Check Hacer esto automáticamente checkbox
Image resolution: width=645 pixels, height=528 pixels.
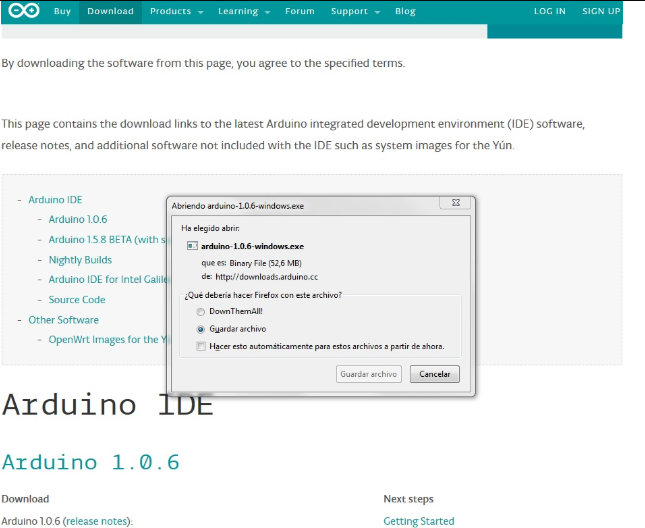tap(201, 346)
